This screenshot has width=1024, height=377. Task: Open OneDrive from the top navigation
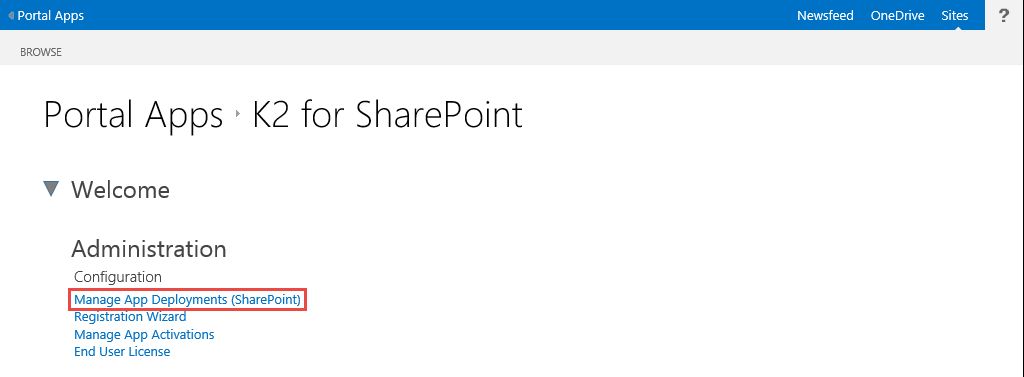(x=897, y=16)
